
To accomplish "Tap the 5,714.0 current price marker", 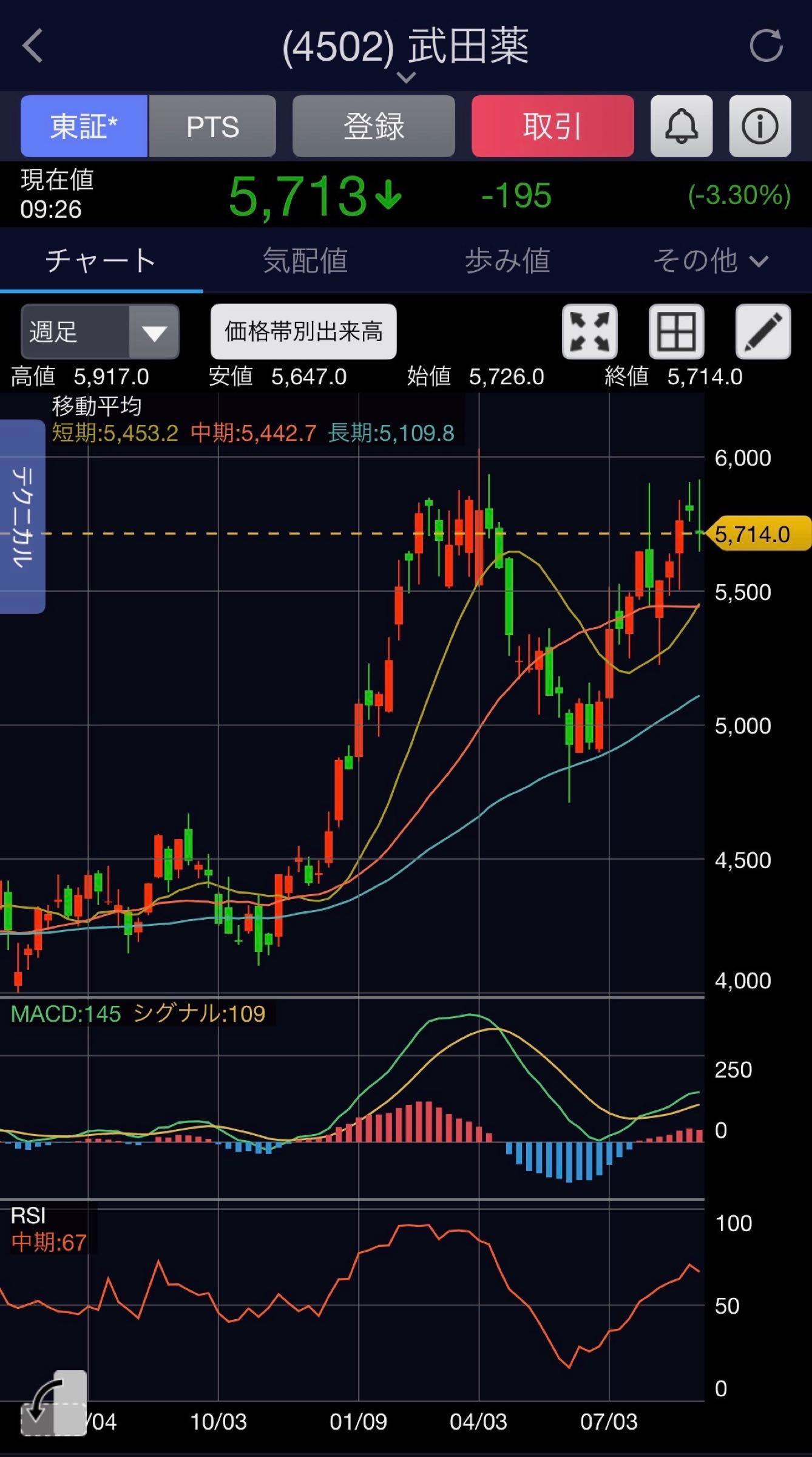I will 759,534.
